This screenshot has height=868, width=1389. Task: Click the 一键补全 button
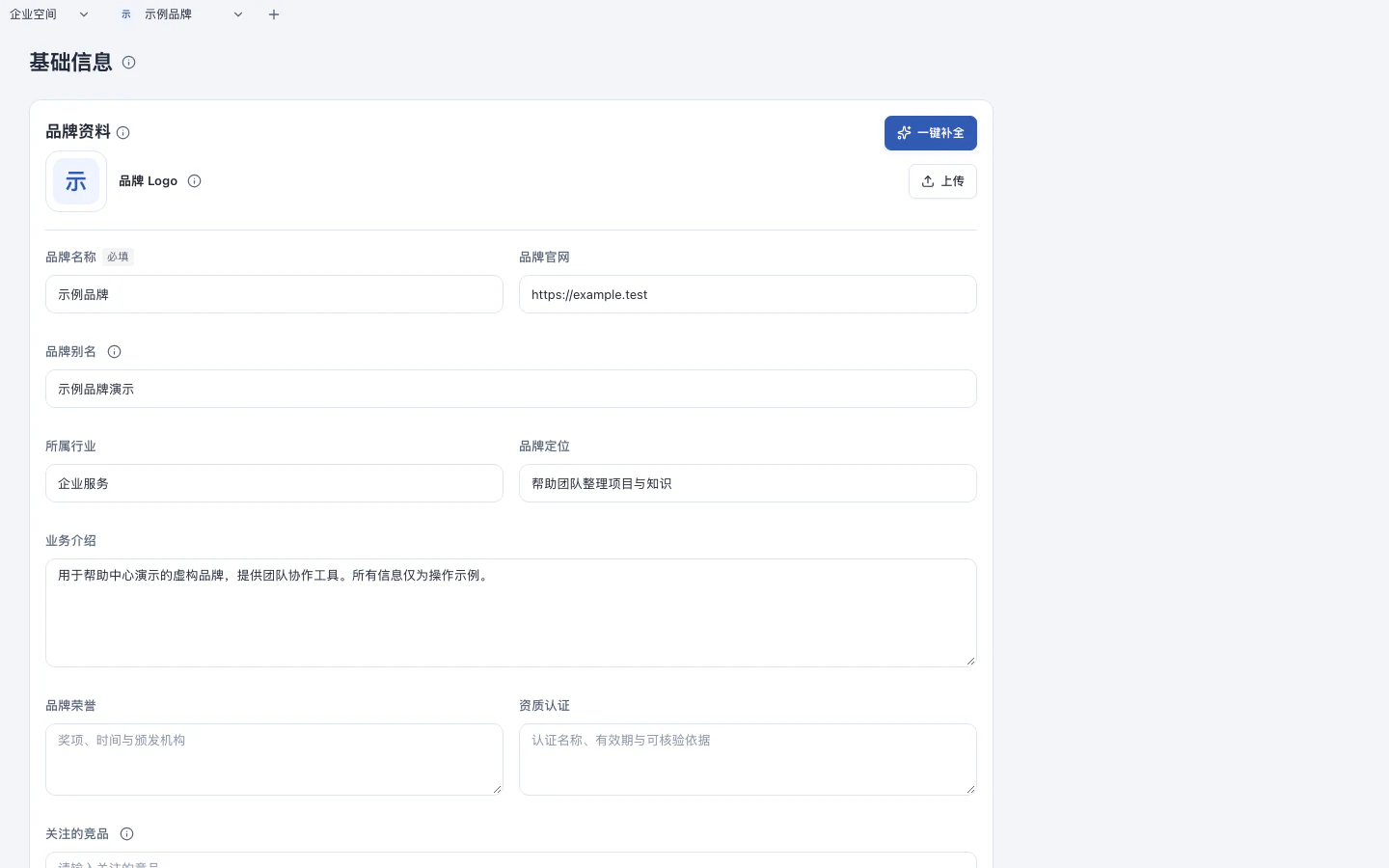coord(930,133)
